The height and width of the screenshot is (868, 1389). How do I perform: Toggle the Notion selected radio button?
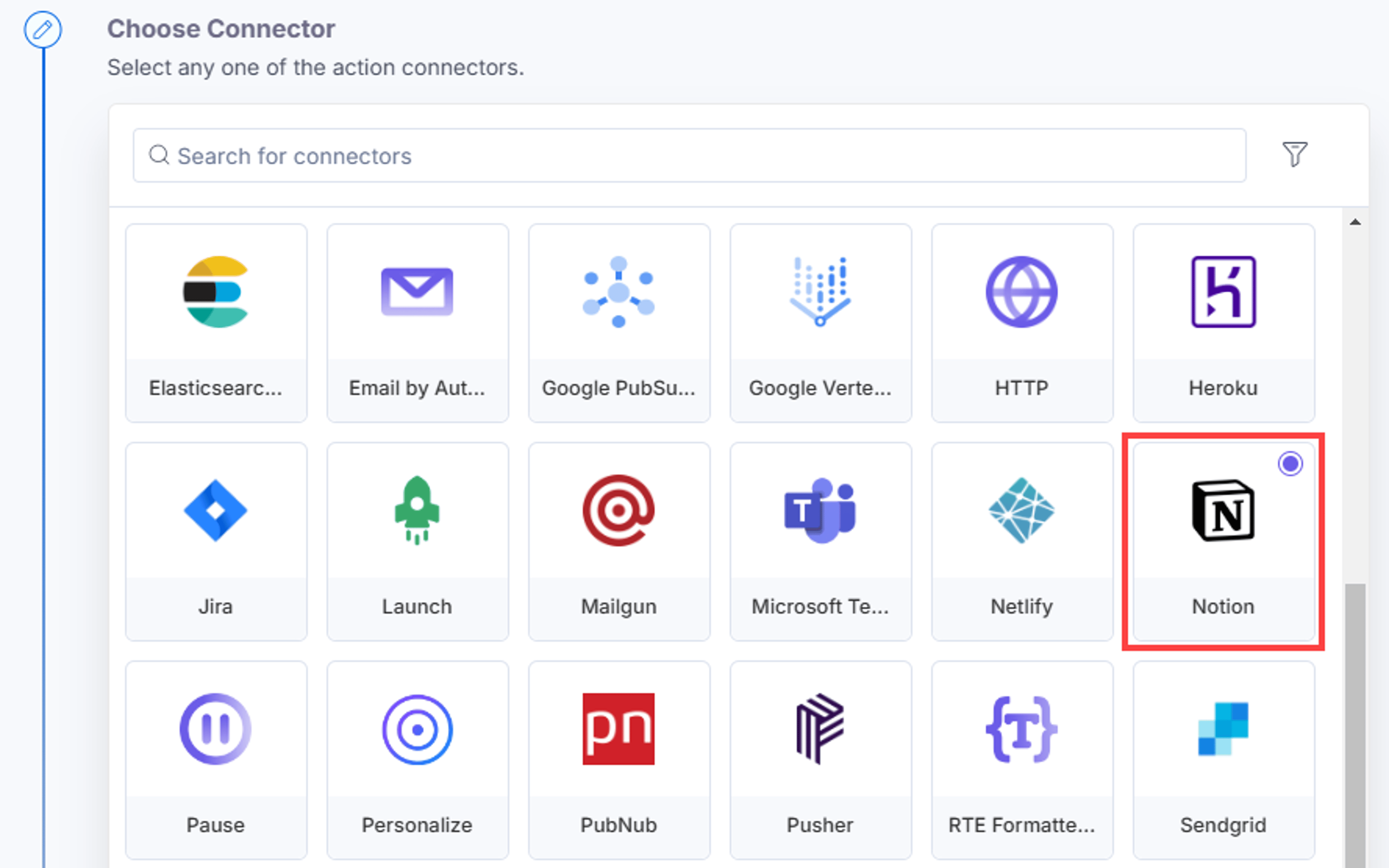pyautogui.click(x=1290, y=463)
